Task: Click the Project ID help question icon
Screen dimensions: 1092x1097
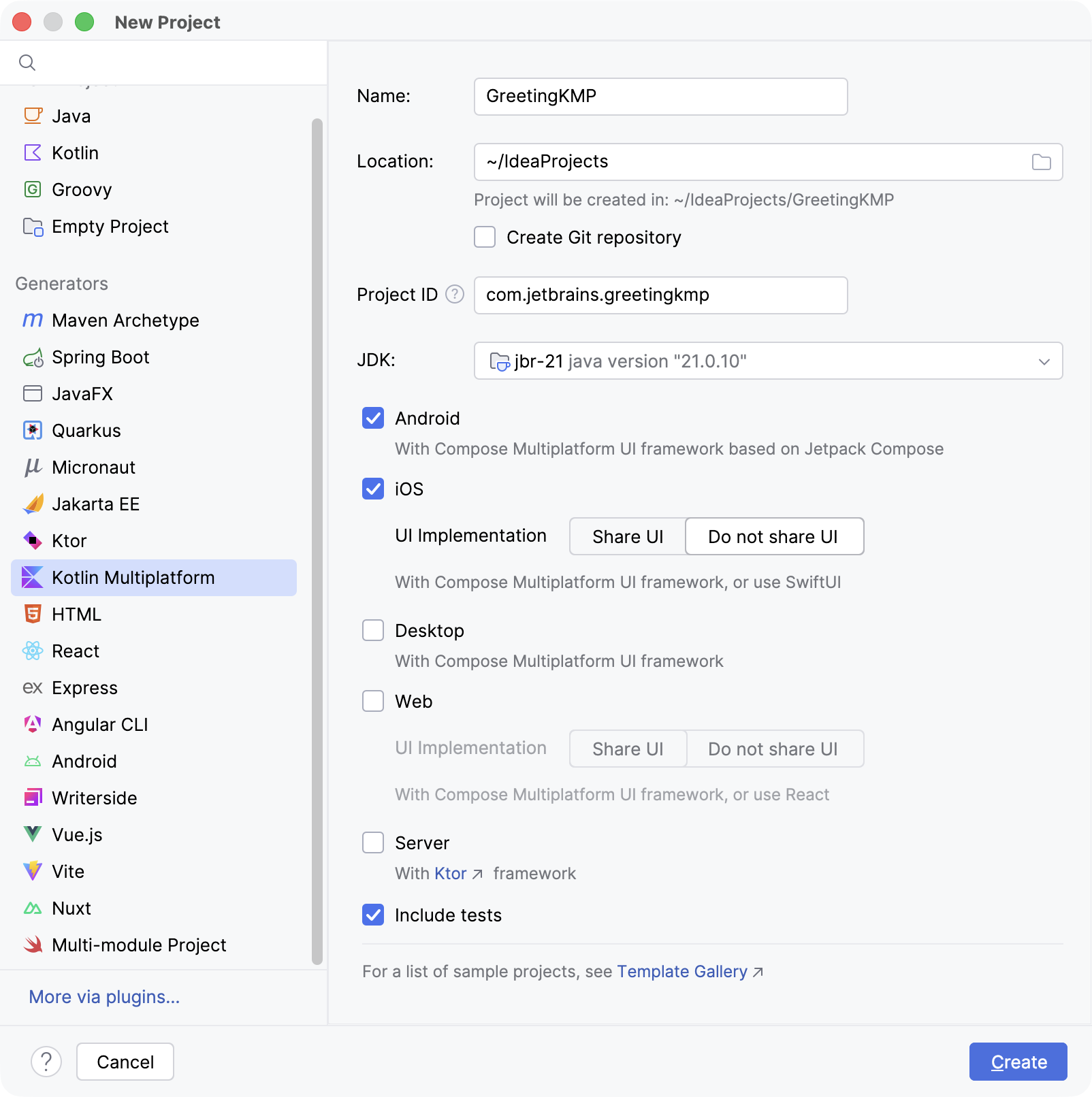Action: [x=455, y=294]
